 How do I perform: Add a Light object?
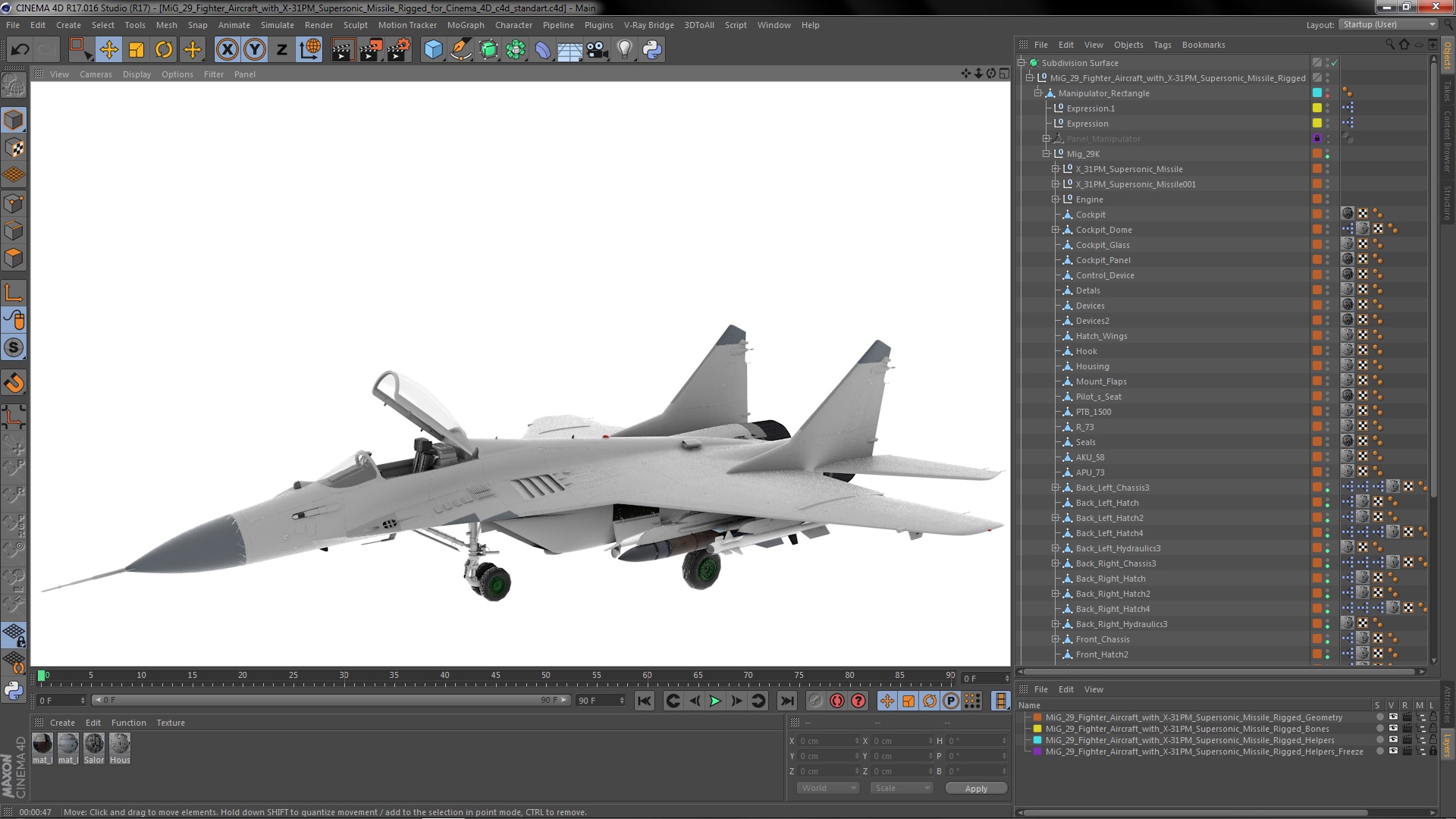[x=625, y=50]
